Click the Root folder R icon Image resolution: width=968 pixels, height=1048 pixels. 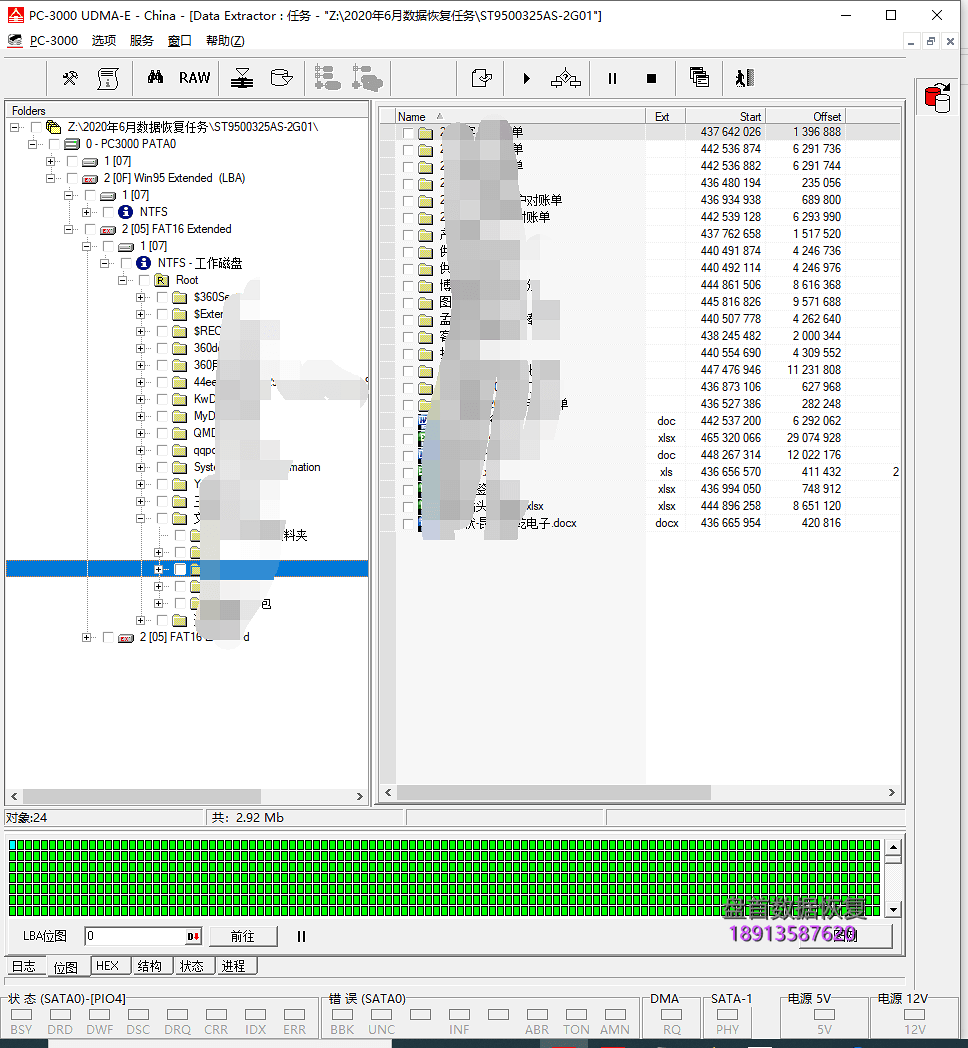161,280
